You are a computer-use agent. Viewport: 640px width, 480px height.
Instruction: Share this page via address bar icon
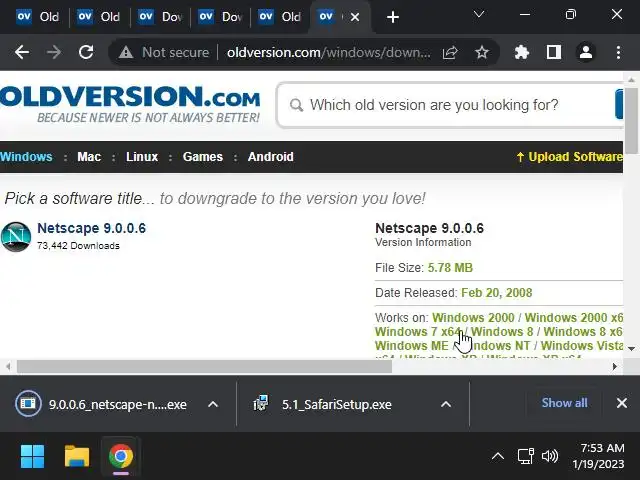450,52
